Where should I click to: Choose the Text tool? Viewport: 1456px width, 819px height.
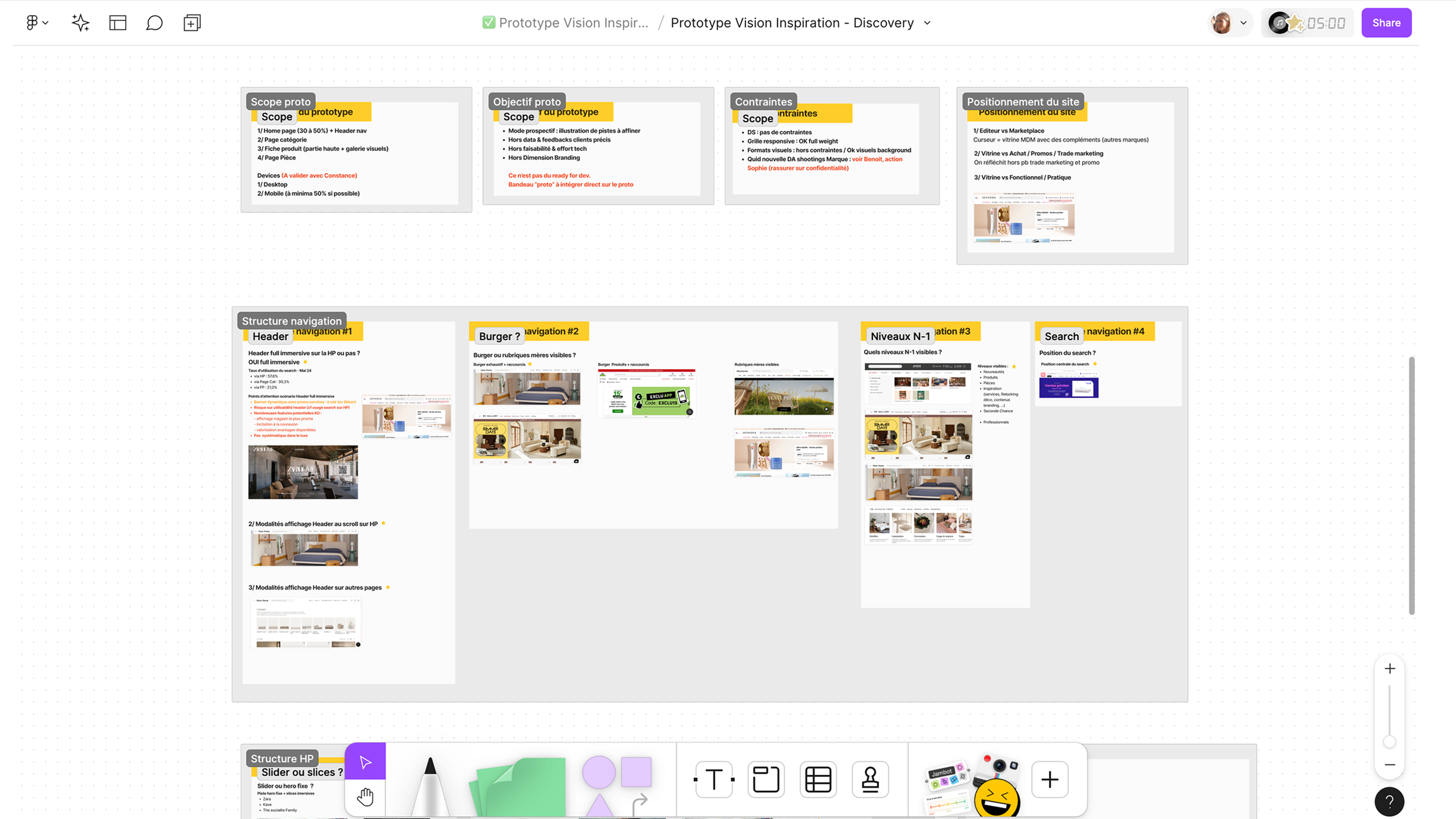click(713, 779)
